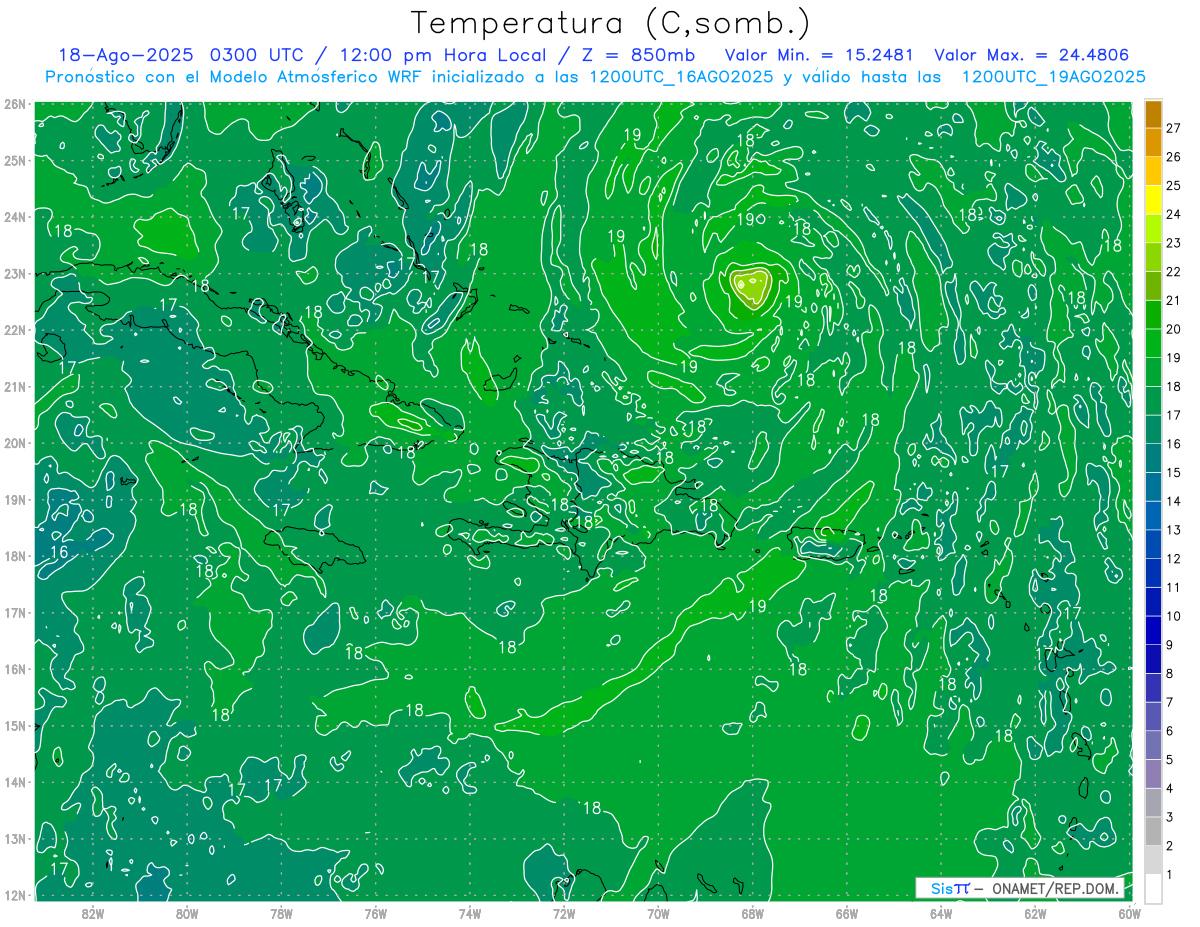Click the 66W longitude axis label
Viewport: 1200px width, 927px height.
pyautogui.click(x=846, y=913)
